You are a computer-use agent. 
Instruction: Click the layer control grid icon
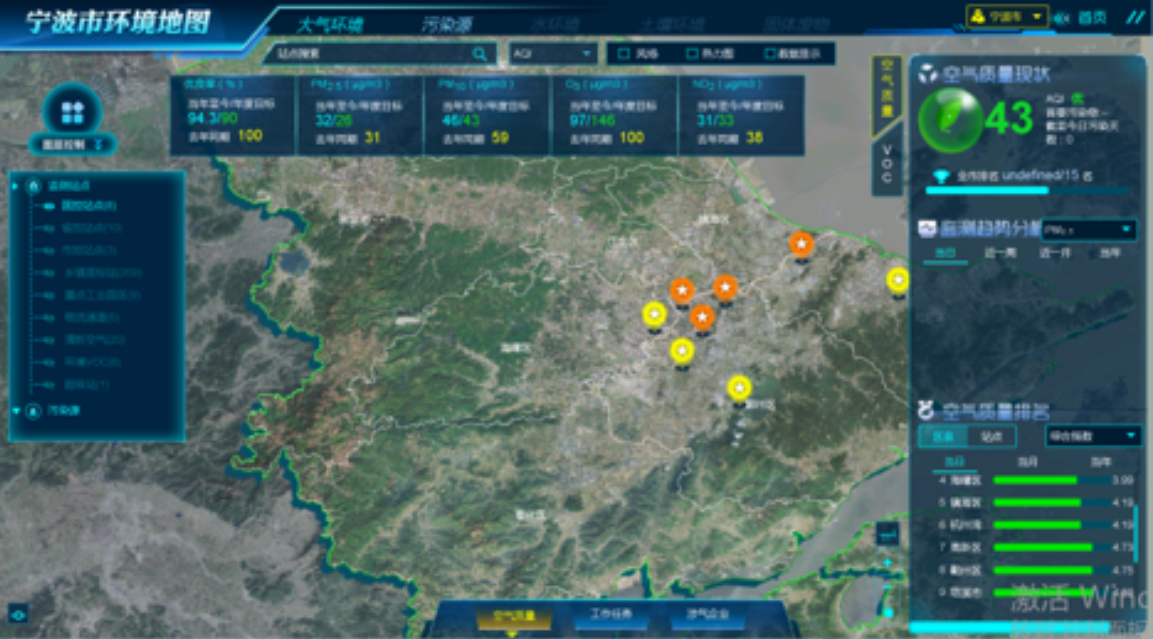[72, 111]
